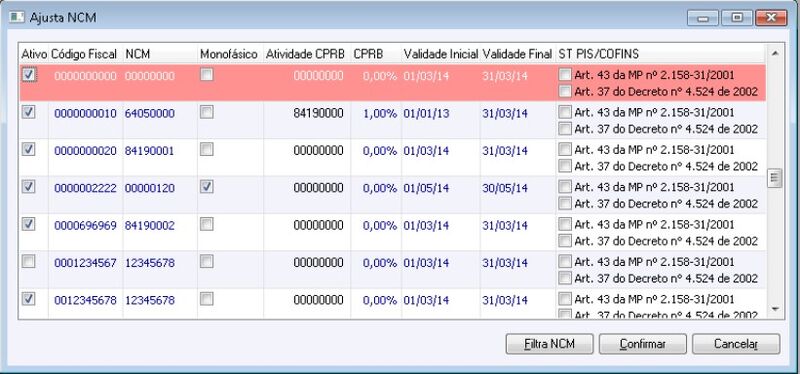The height and width of the screenshot is (374, 800).
Task: Check Art. 37 option for Código 0001234567
Action: pos(565,278)
